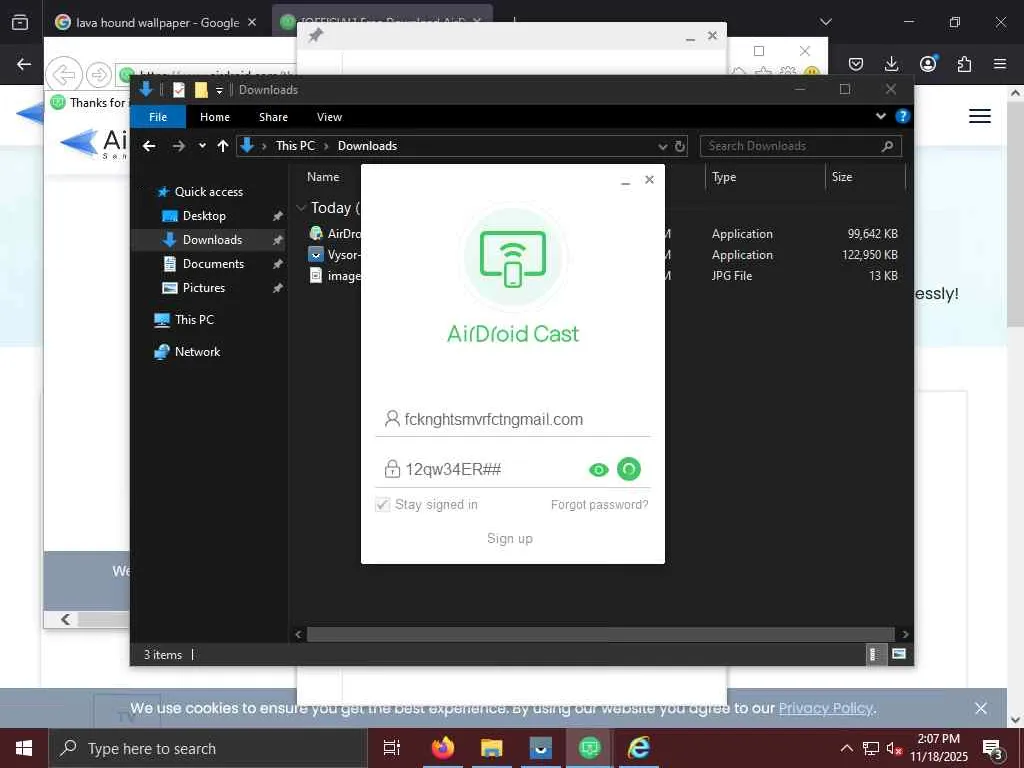Dismiss the cookie notice banner
Image resolution: width=1024 pixels, height=768 pixels.
(x=980, y=709)
